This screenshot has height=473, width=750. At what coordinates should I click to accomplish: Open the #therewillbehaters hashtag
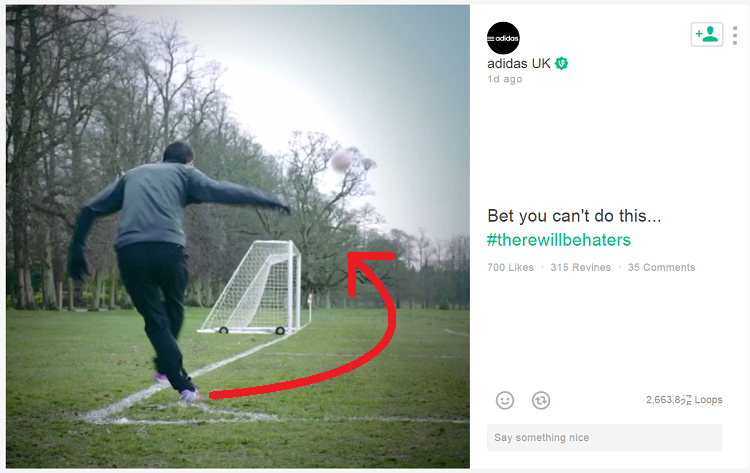pos(559,240)
